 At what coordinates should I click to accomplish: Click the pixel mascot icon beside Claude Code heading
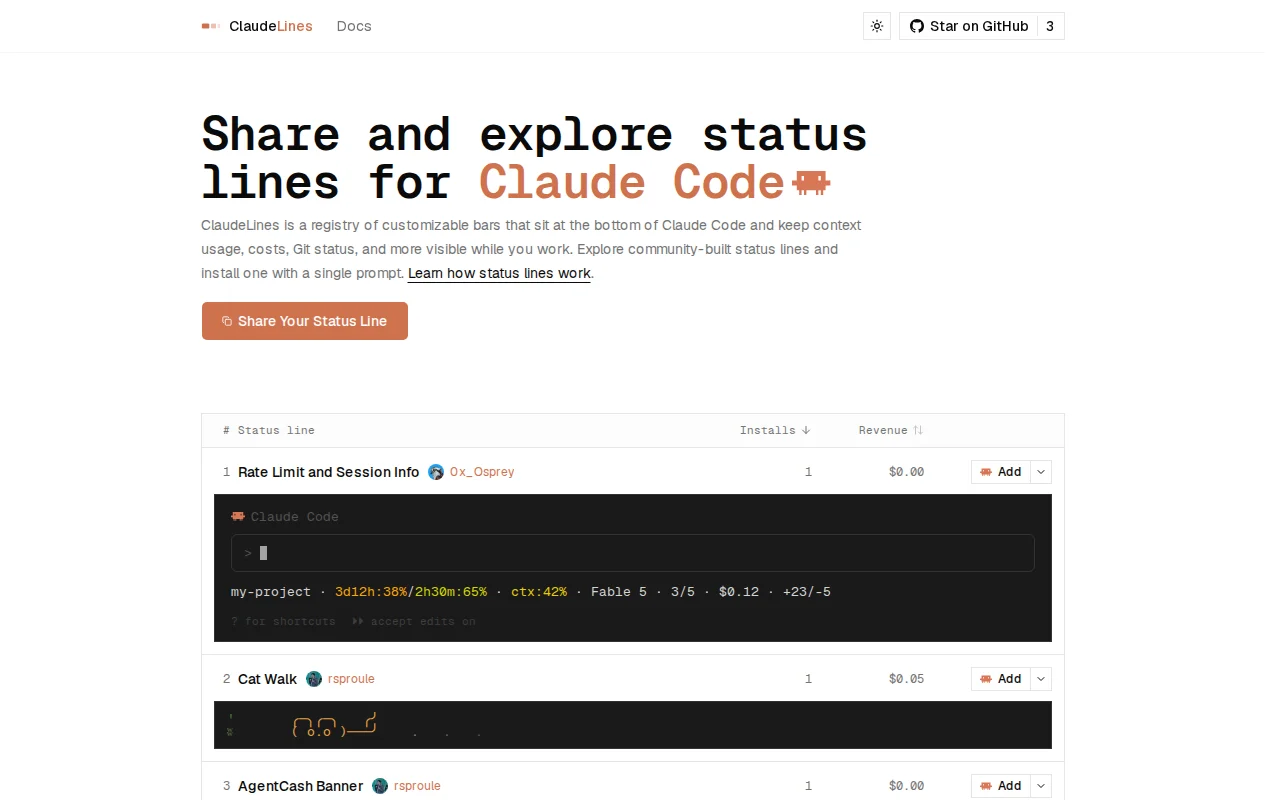click(811, 182)
